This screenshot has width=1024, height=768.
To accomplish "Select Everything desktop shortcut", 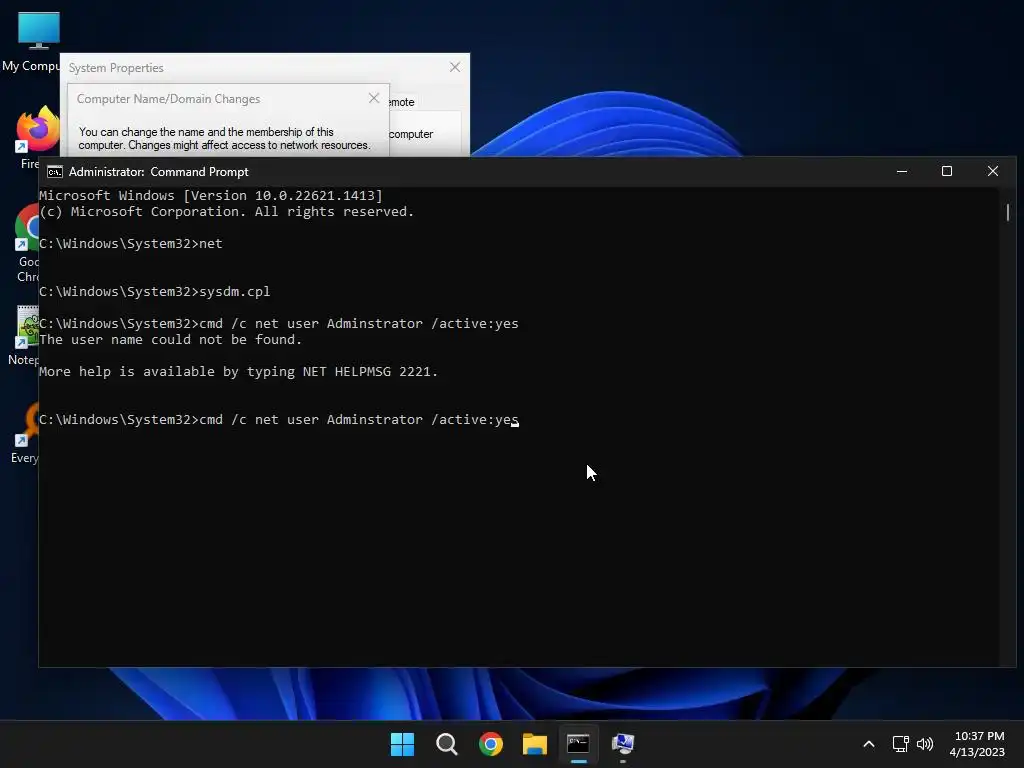I will click(25, 434).
